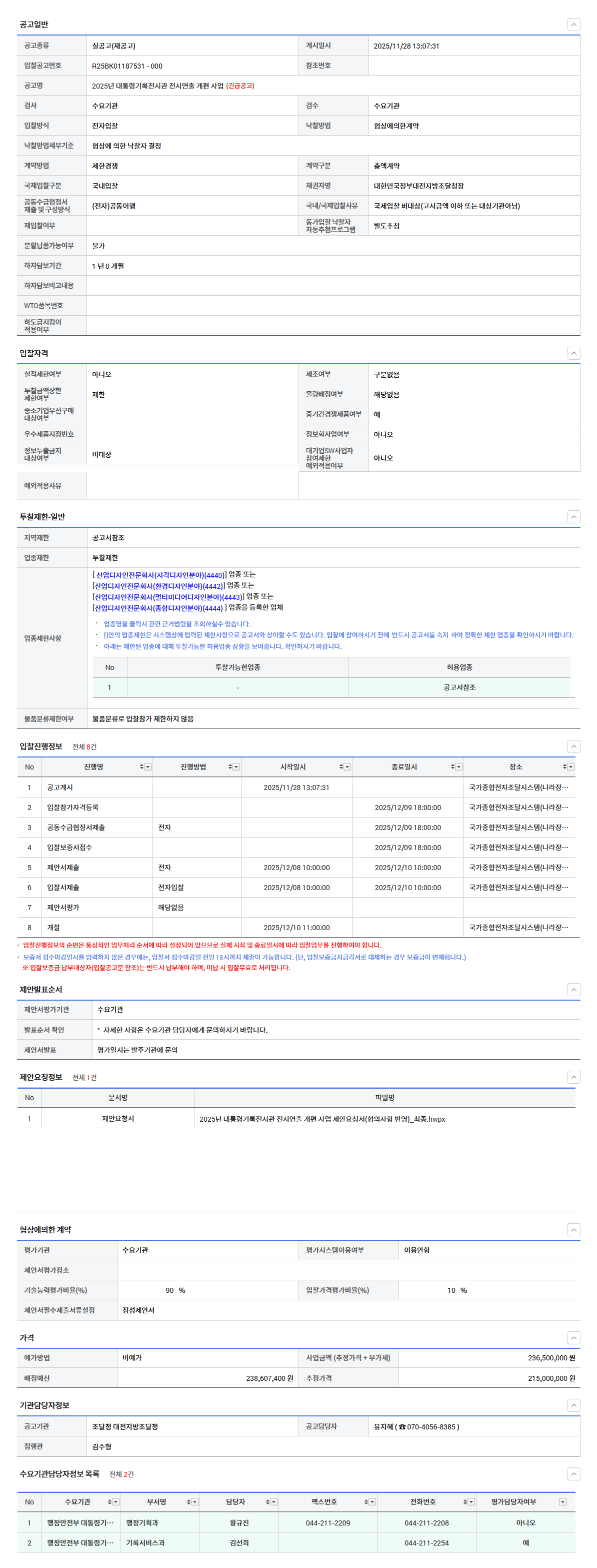Image resolution: width=597 pixels, height=1568 pixels.
Task: Collapse the 협상에의한 계약 section
Action: pyautogui.click(x=573, y=1230)
